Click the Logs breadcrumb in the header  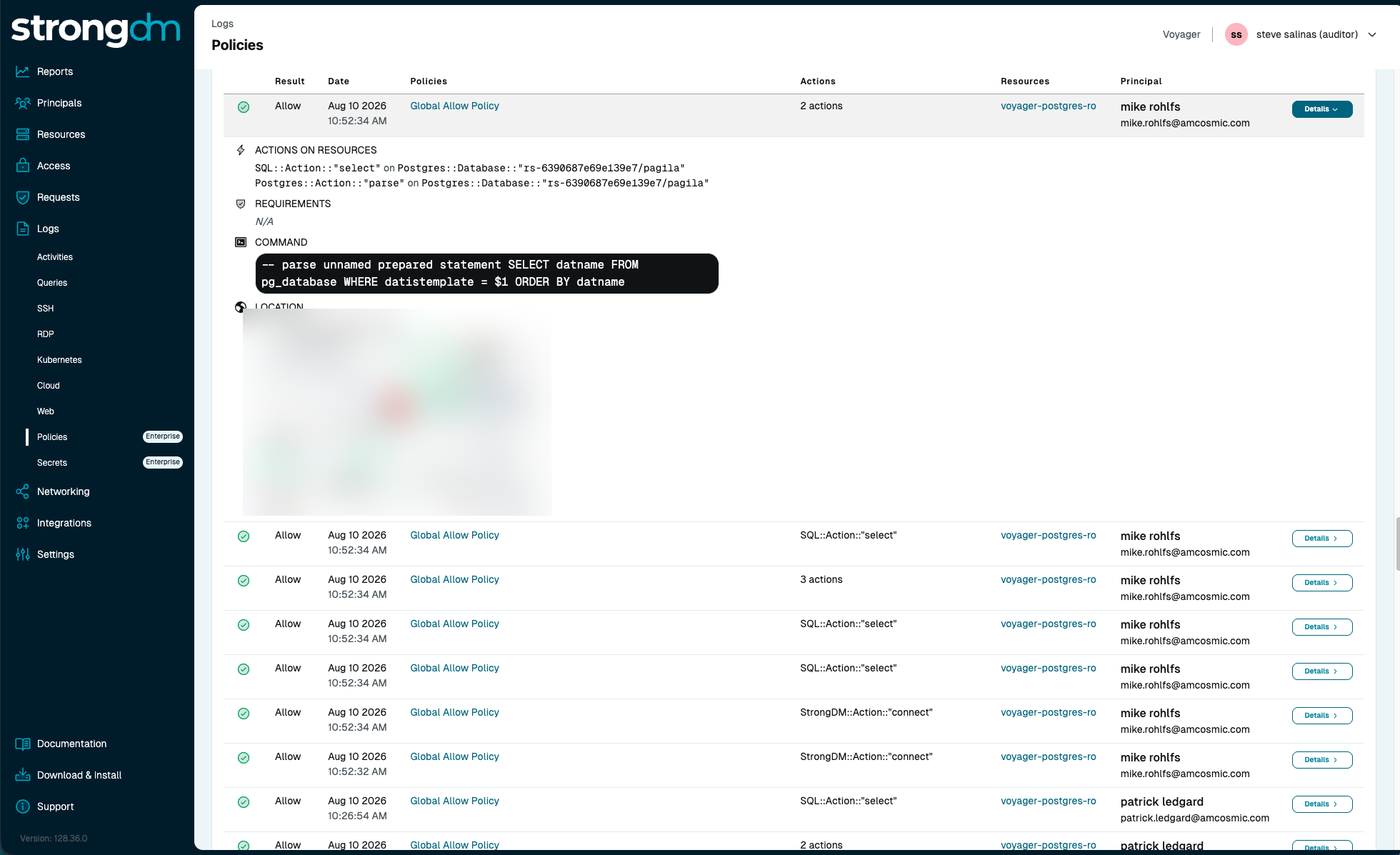222,24
